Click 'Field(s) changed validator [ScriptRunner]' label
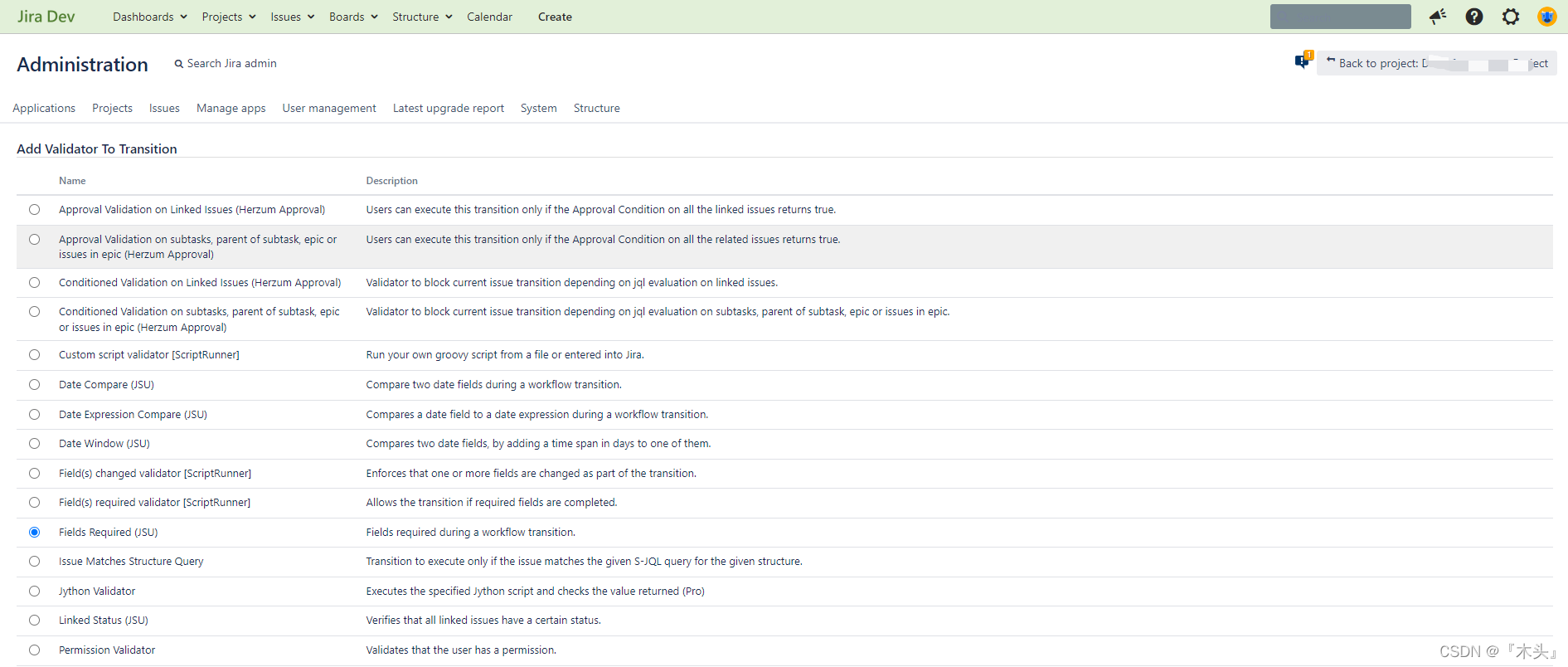The width and height of the screenshot is (1568, 667). (155, 474)
